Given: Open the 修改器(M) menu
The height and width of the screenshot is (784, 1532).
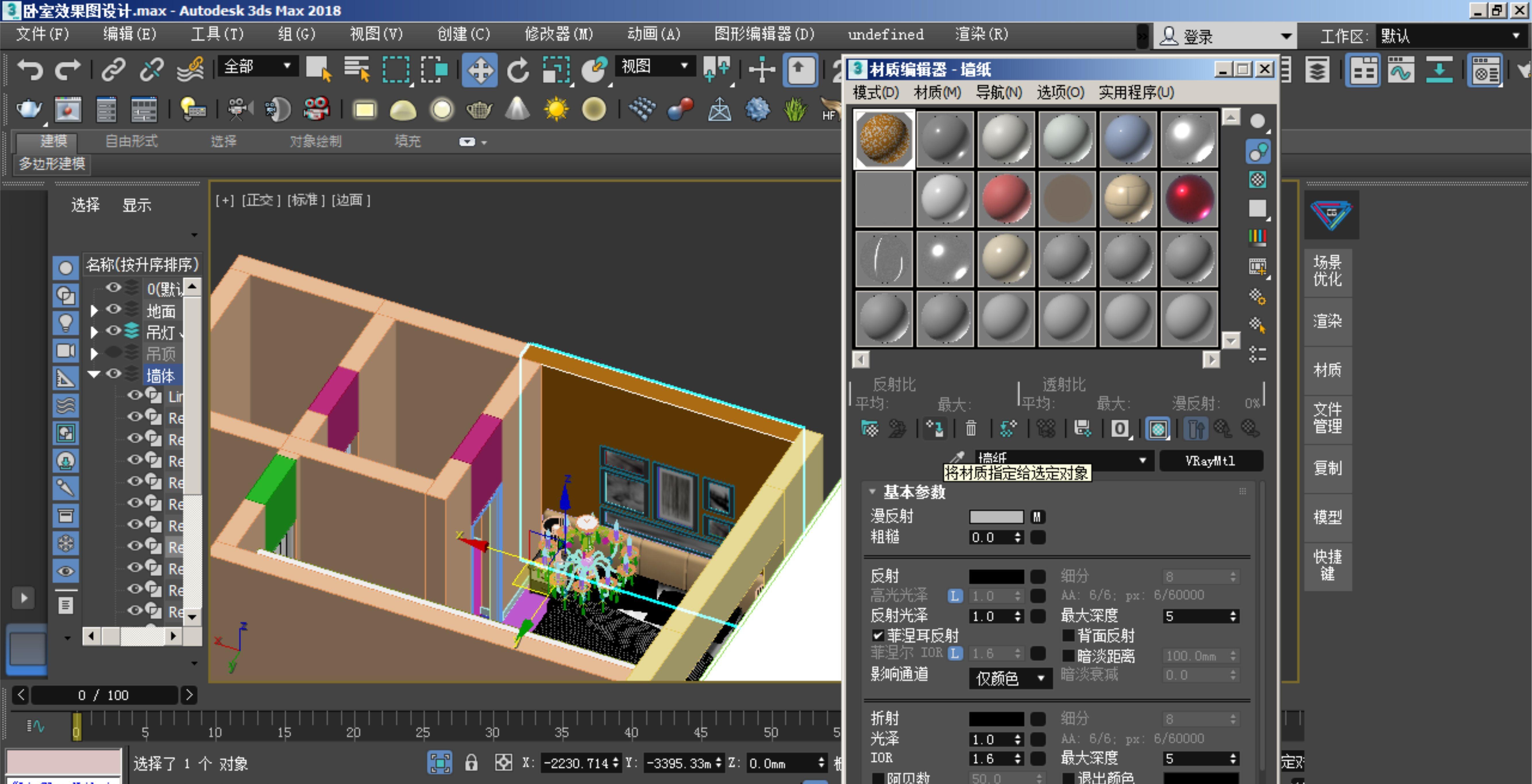Looking at the screenshot, I should (558, 34).
